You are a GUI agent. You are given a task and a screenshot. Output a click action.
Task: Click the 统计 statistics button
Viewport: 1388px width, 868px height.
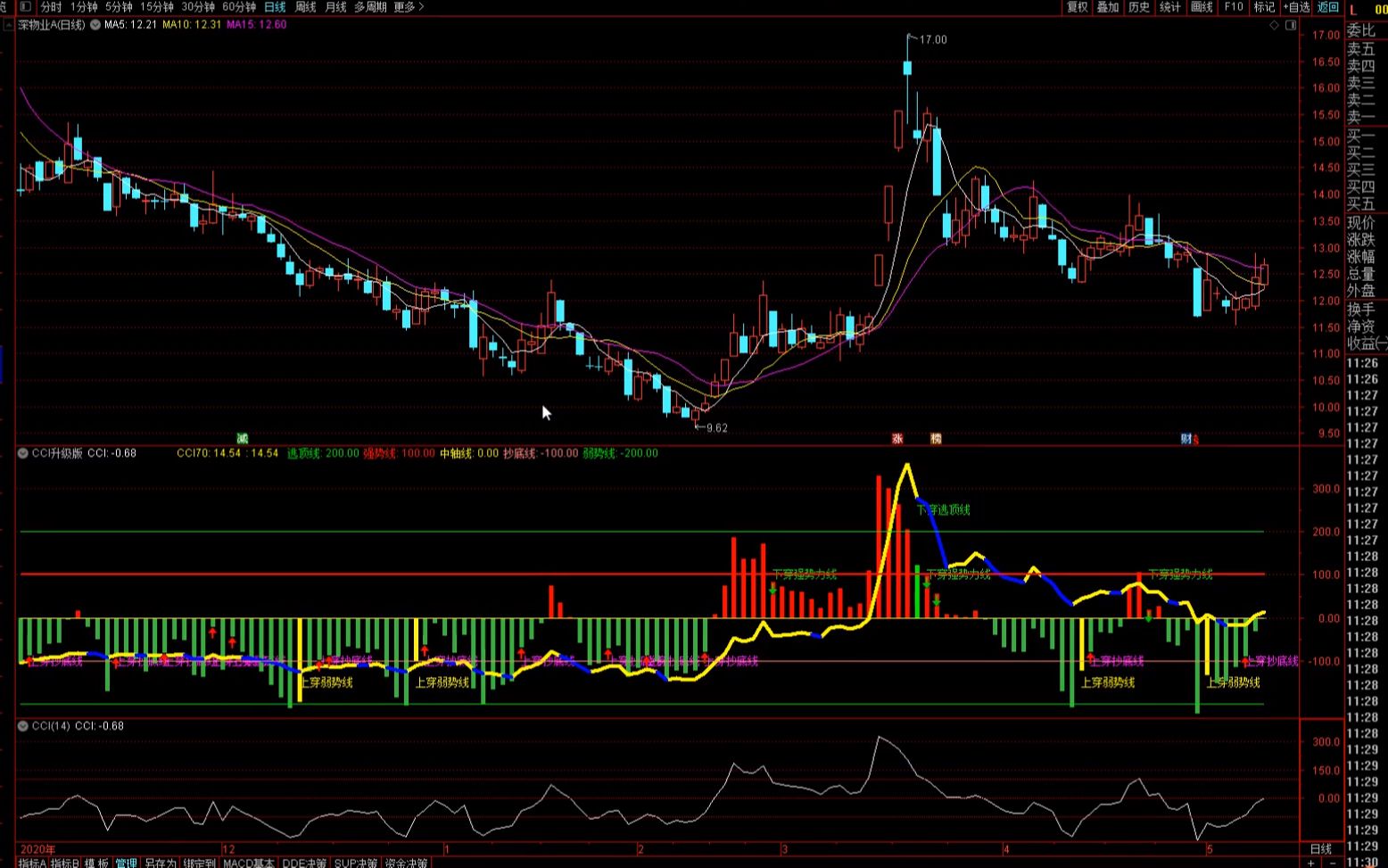1170,6
